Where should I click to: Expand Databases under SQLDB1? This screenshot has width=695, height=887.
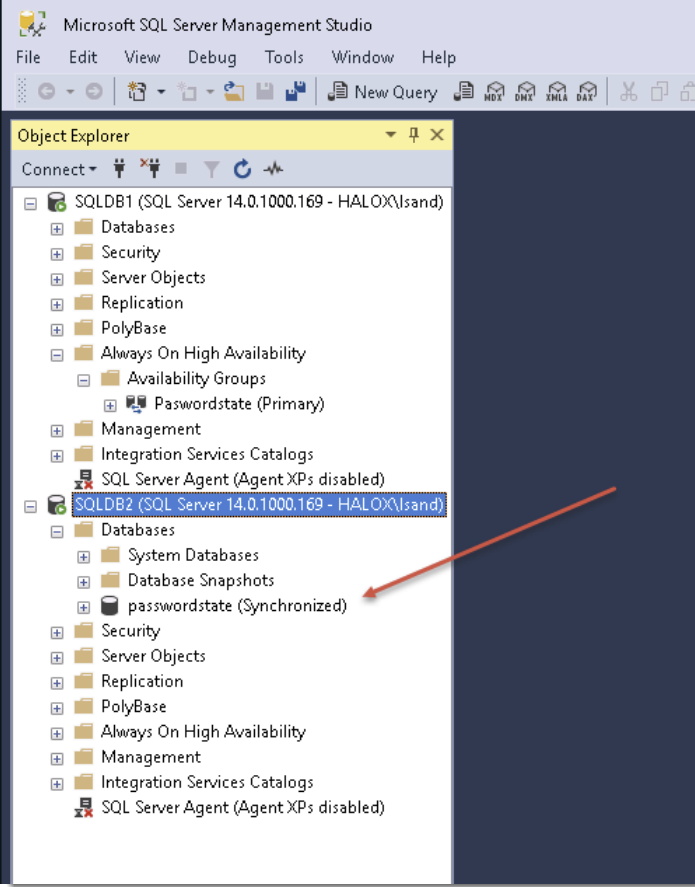(57, 229)
